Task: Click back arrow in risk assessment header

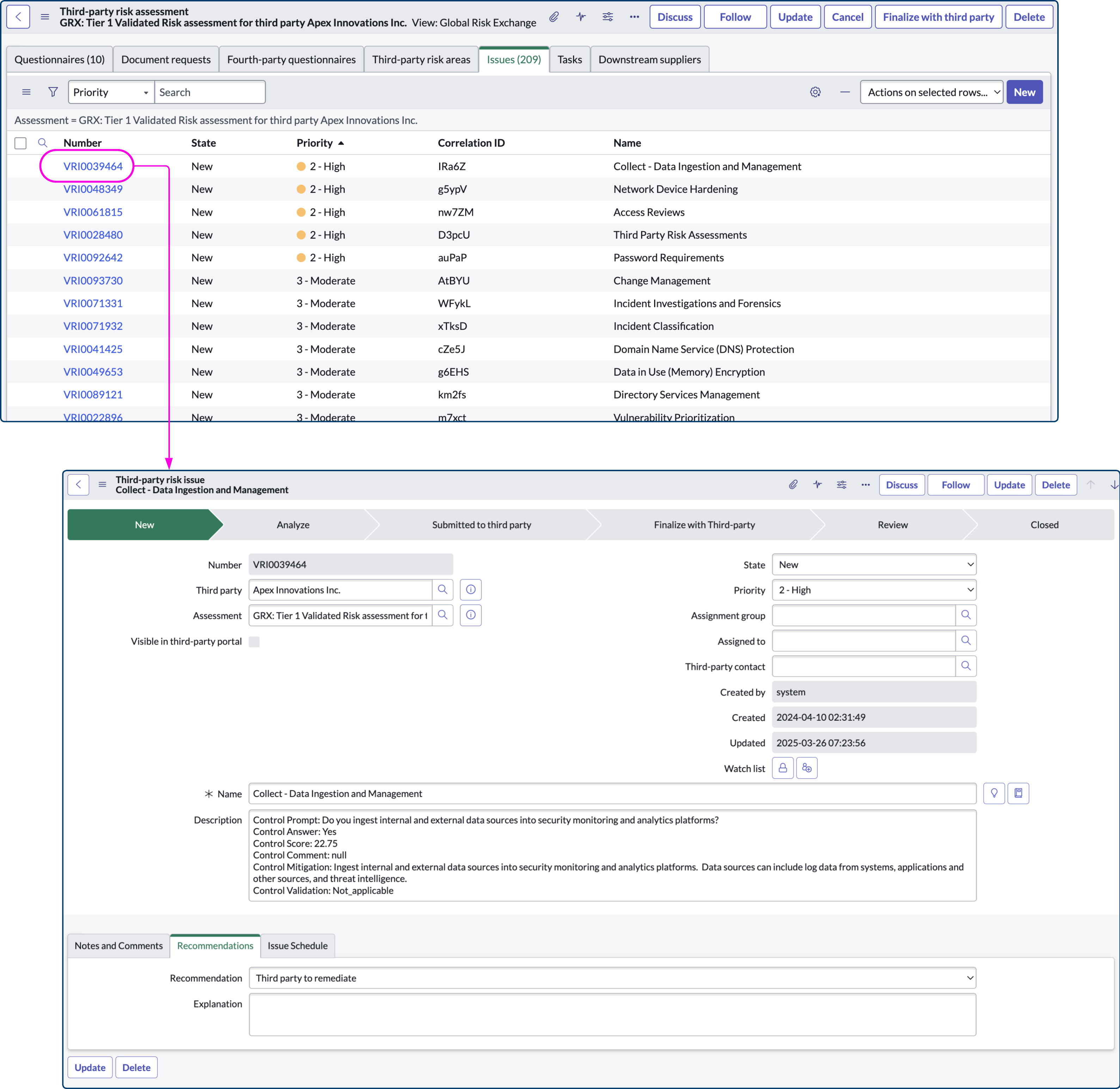Action: point(18,17)
